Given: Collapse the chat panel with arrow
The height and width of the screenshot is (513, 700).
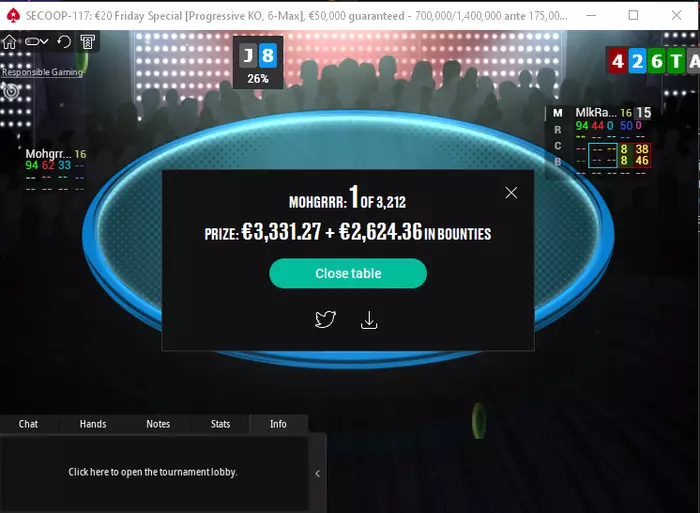Looking at the screenshot, I should pyautogui.click(x=317, y=473).
